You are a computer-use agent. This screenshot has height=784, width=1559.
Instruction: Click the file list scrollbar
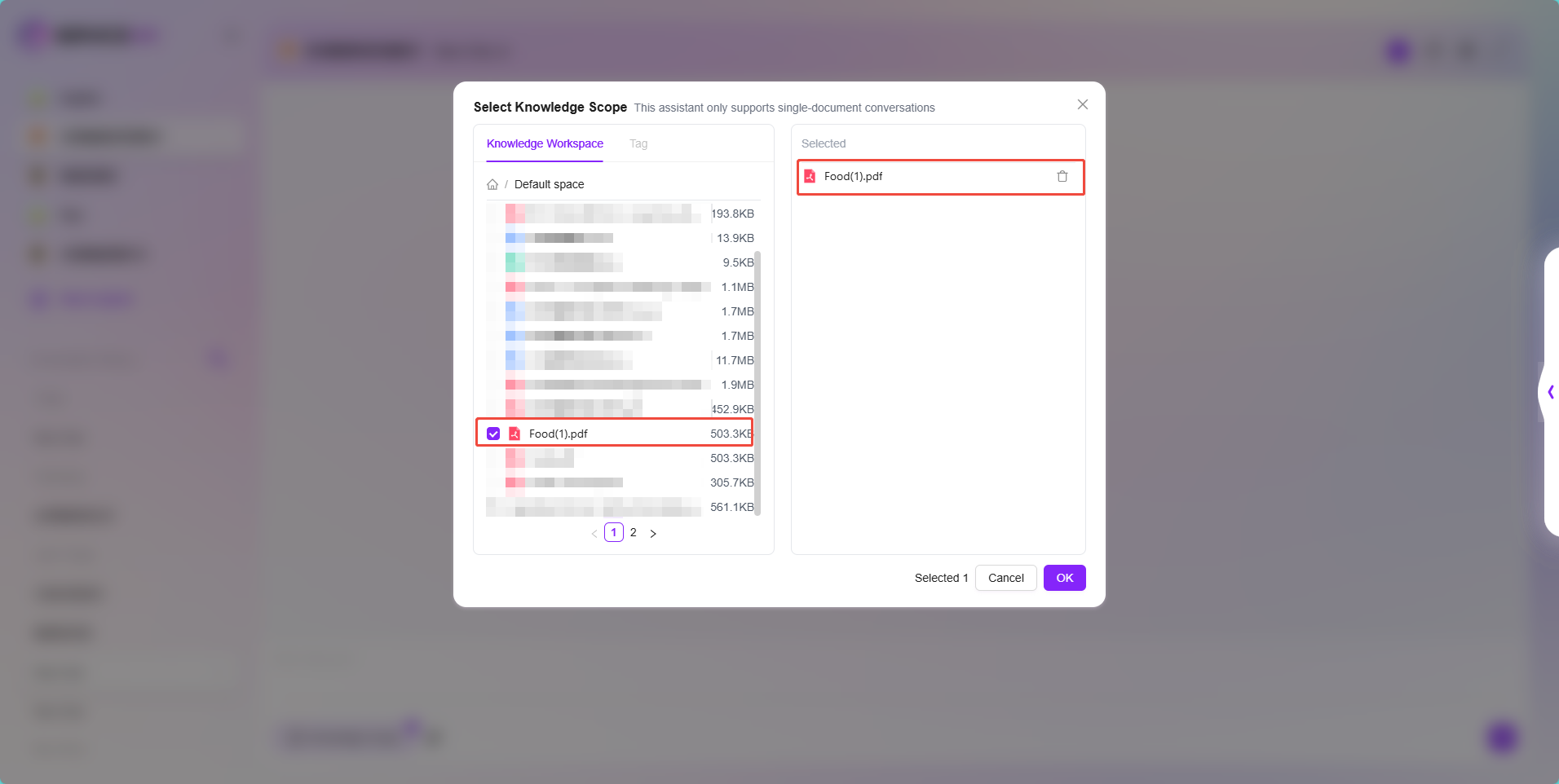(x=757, y=383)
